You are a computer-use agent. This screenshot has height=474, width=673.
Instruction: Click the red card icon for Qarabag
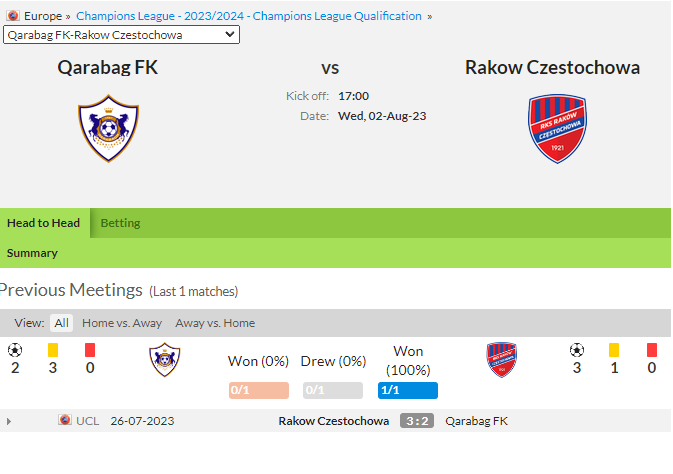(90, 350)
